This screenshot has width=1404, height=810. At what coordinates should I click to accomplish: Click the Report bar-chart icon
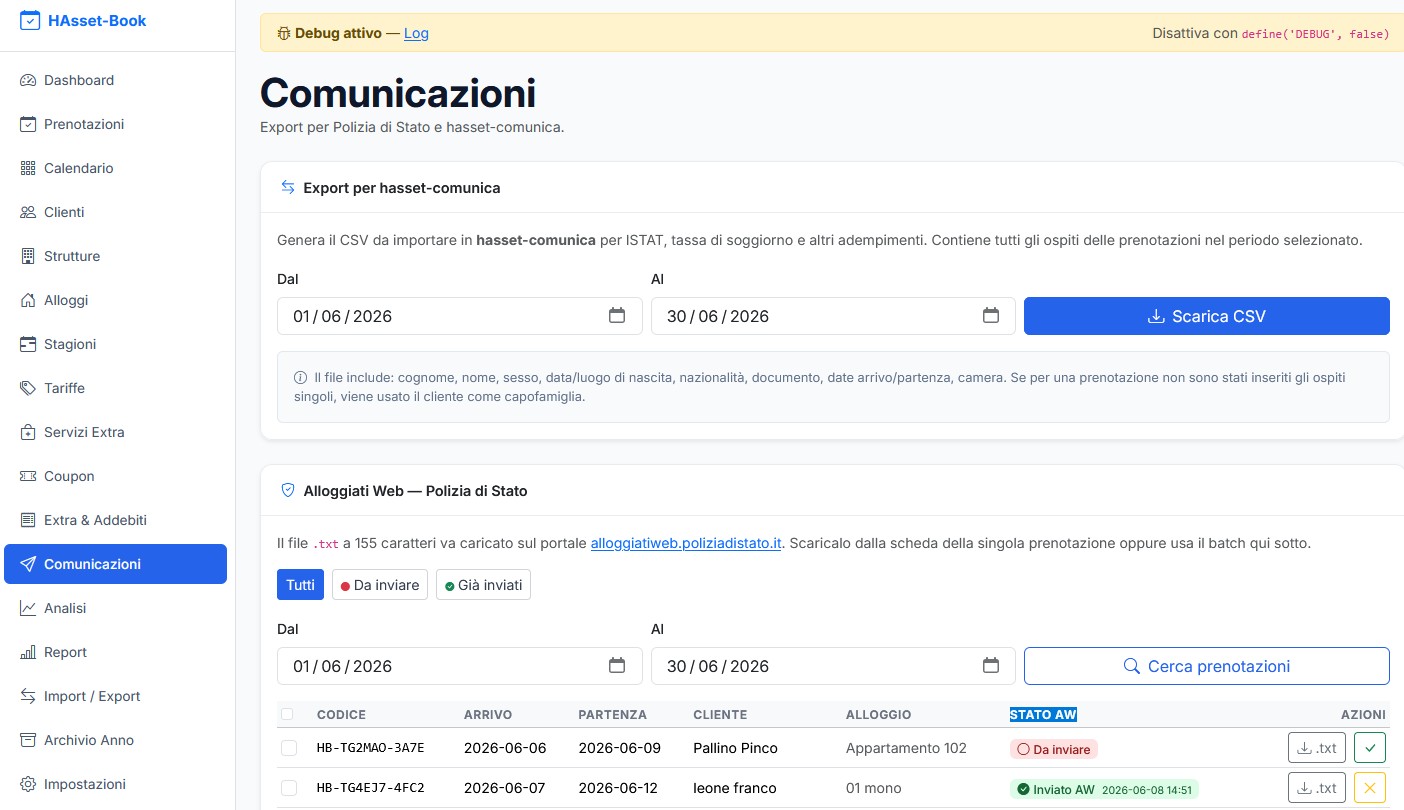[28, 652]
